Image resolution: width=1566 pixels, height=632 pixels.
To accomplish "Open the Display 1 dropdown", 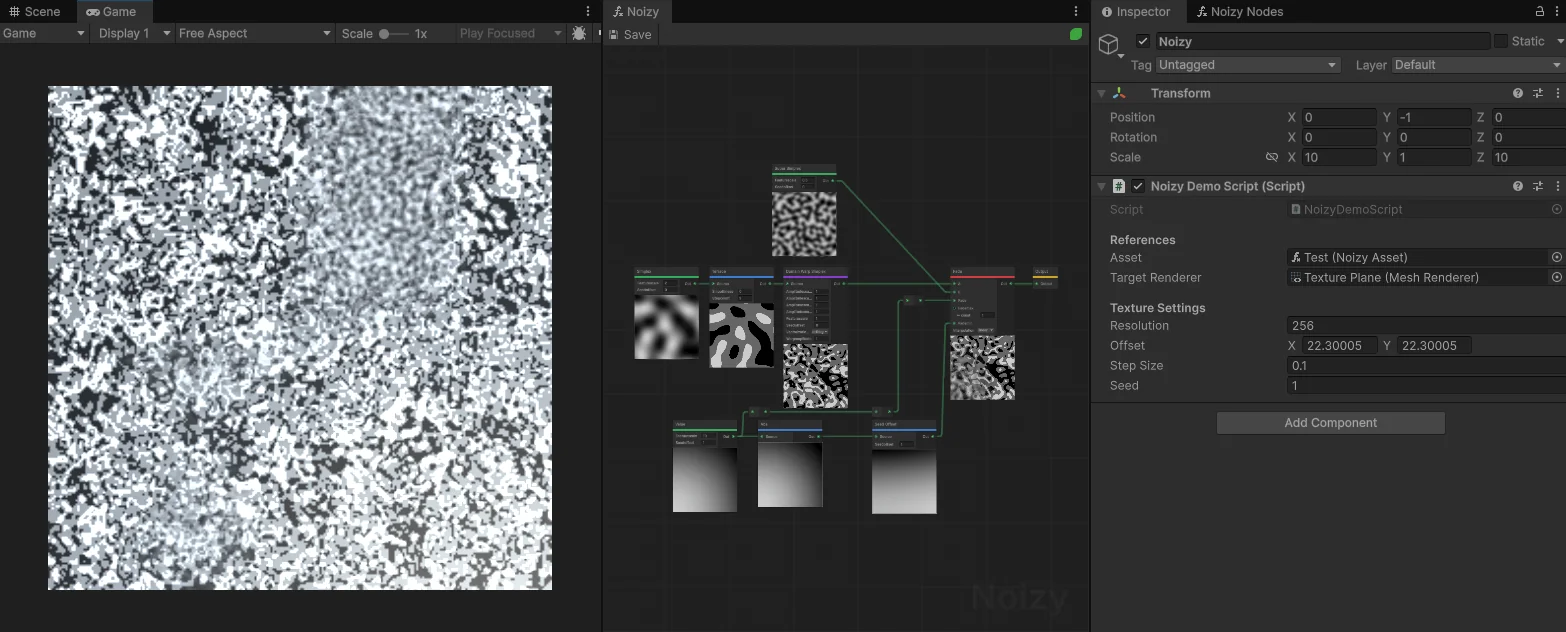I will [x=132, y=33].
